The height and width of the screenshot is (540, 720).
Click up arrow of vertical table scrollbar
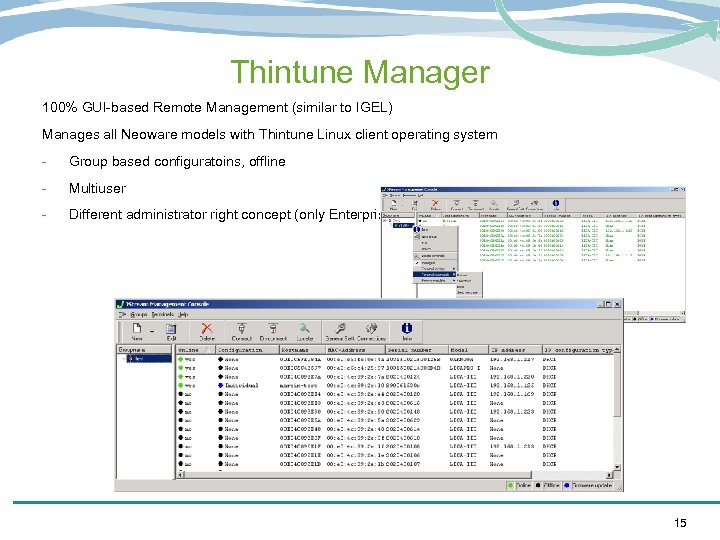tap(617, 349)
